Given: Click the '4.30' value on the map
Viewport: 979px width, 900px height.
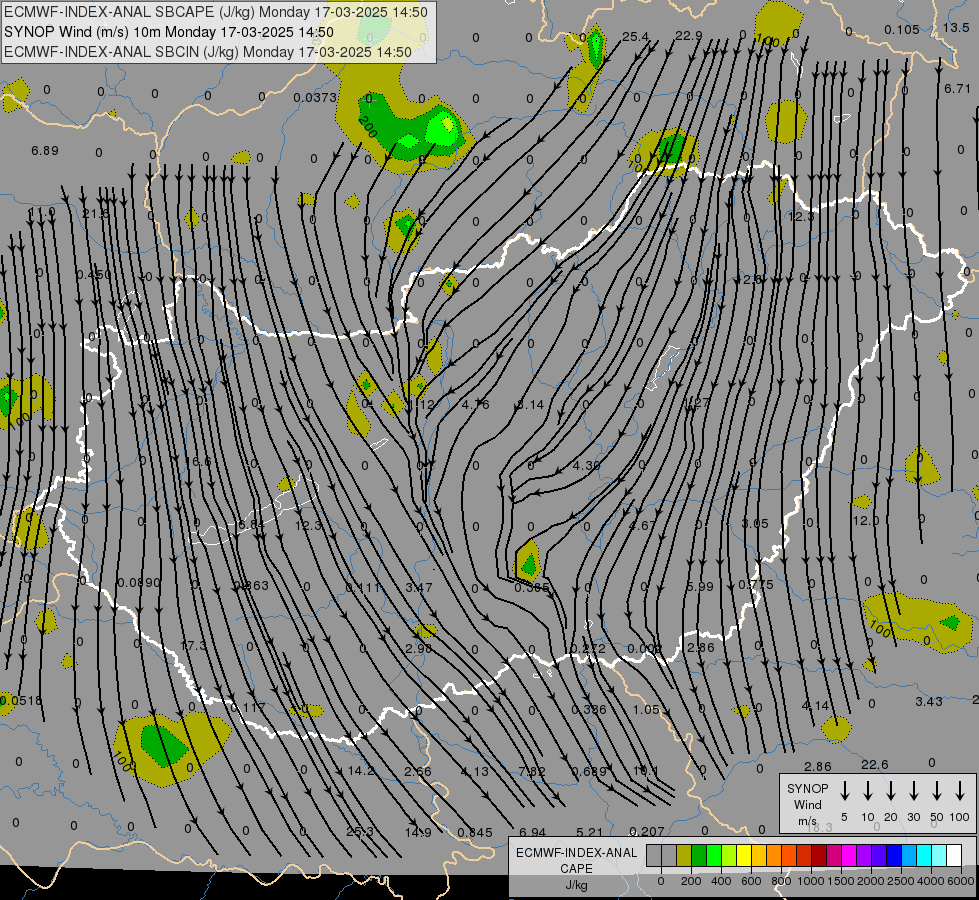Looking at the screenshot, I should point(586,465).
